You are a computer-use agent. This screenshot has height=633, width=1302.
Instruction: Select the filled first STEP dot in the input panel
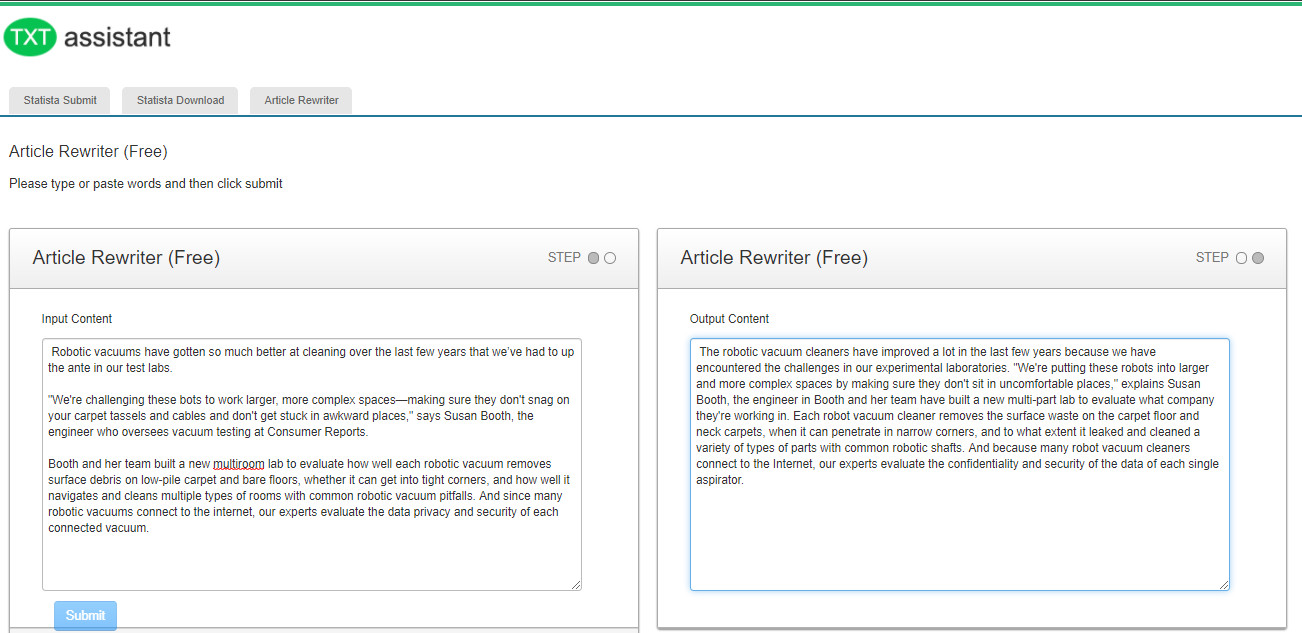pyautogui.click(x=594, y=258)
